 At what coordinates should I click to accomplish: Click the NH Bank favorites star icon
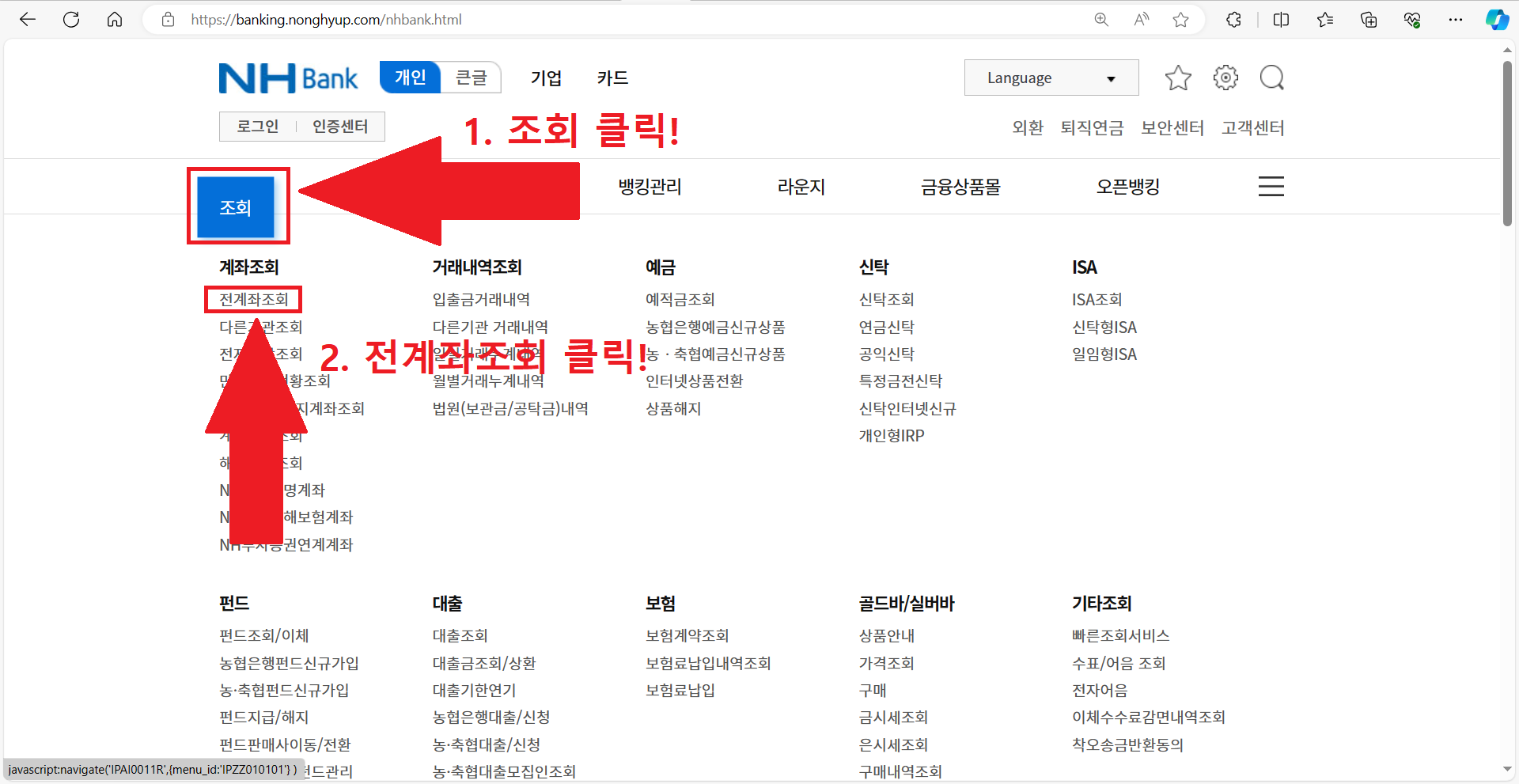[x=1178, y=78]
